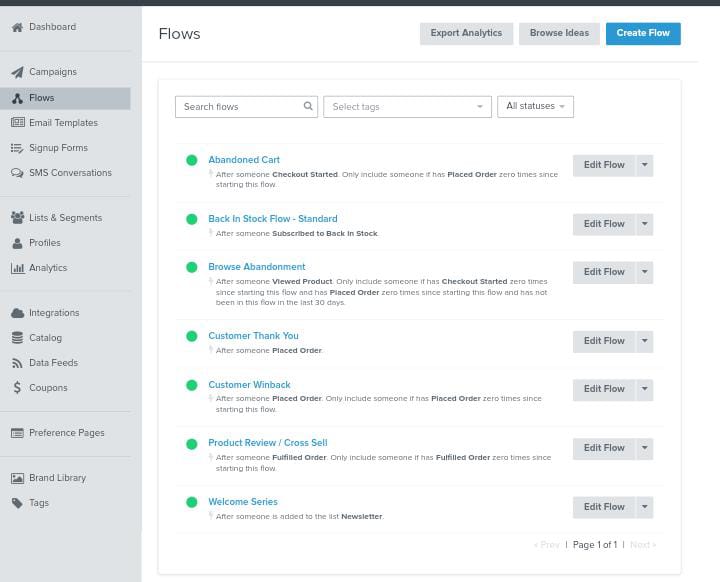Image resolution: width=720 pixels, height=582 pixels.
Task: Expand Browse Abandonment Edit Flow arrow
Action: pyautogui.click(x=645, y=272)
